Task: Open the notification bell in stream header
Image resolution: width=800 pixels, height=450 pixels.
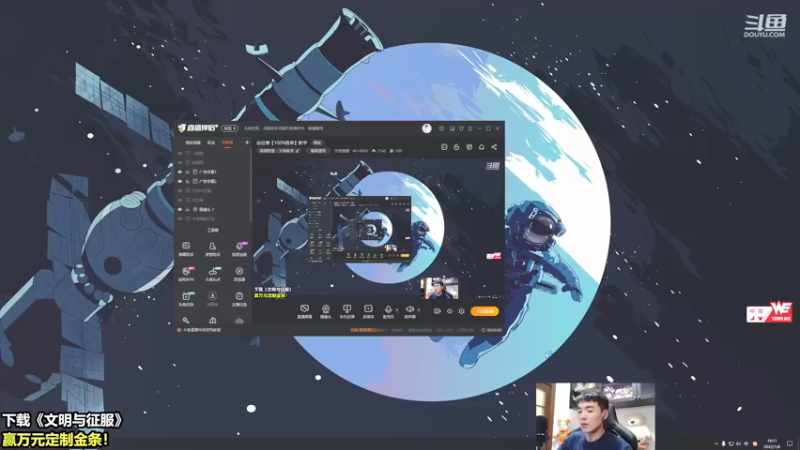Action: pyautogui.click(x=482, y=147)
